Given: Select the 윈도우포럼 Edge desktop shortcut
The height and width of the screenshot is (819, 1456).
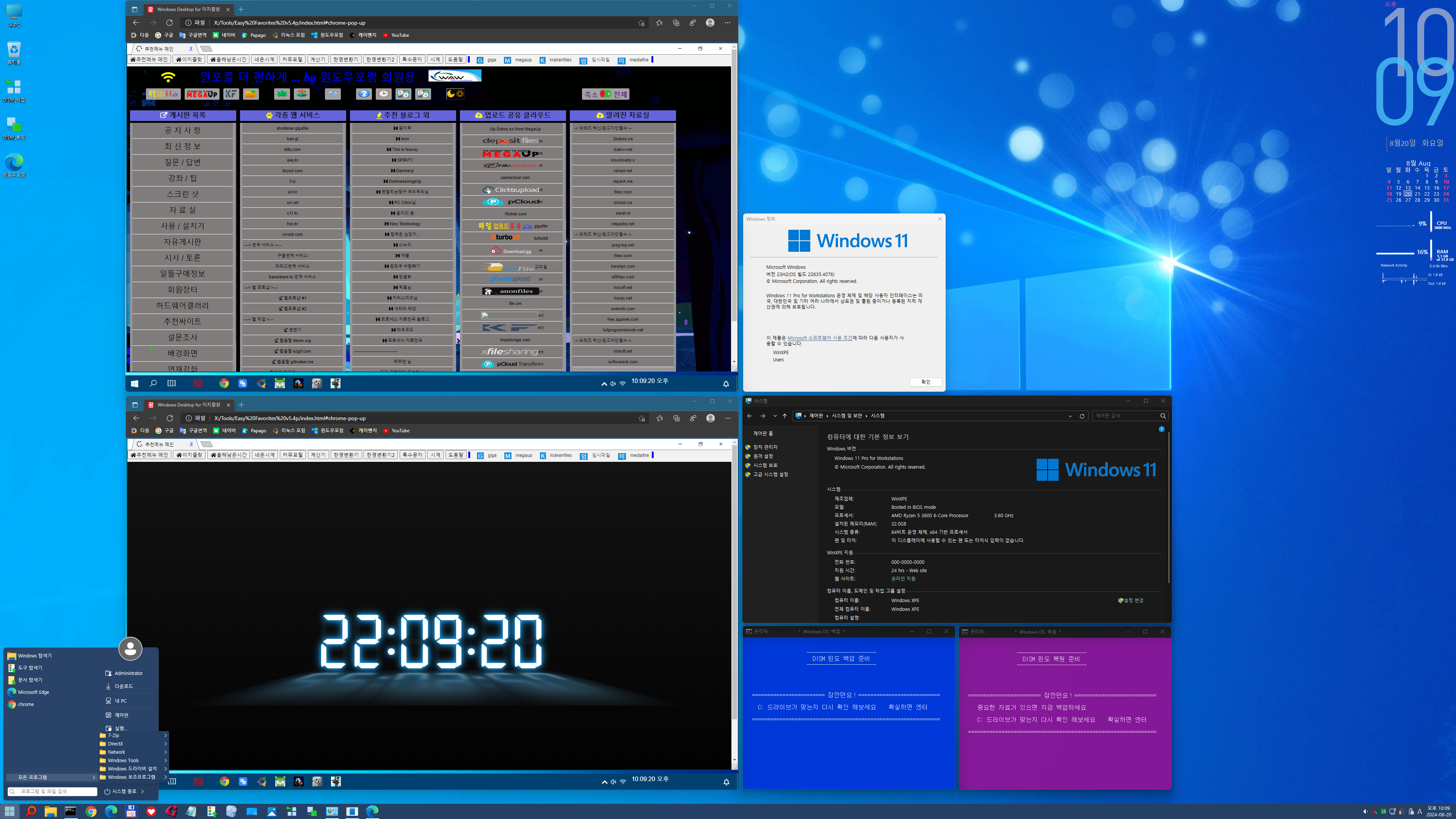Looking at the screenshot, I should click(x=14, y=166).
